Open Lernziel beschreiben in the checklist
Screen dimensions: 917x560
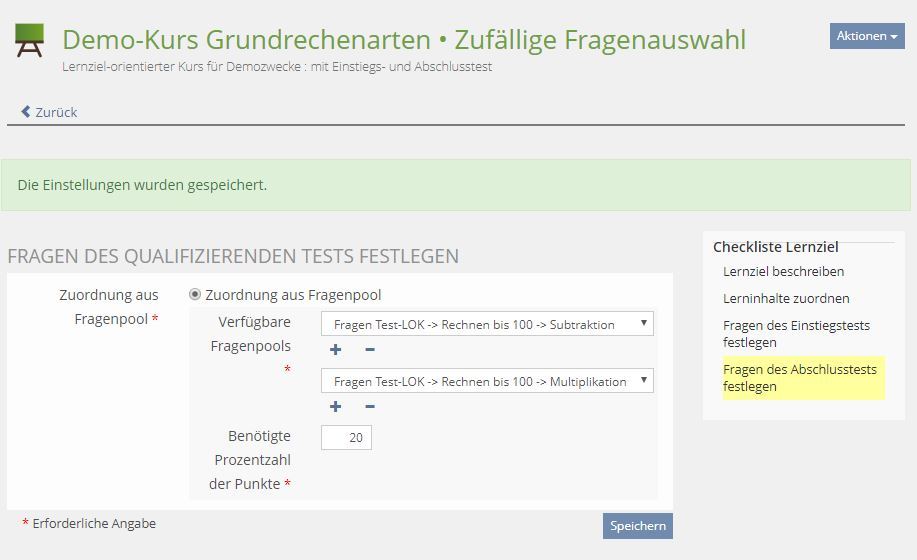click(783, 271)
